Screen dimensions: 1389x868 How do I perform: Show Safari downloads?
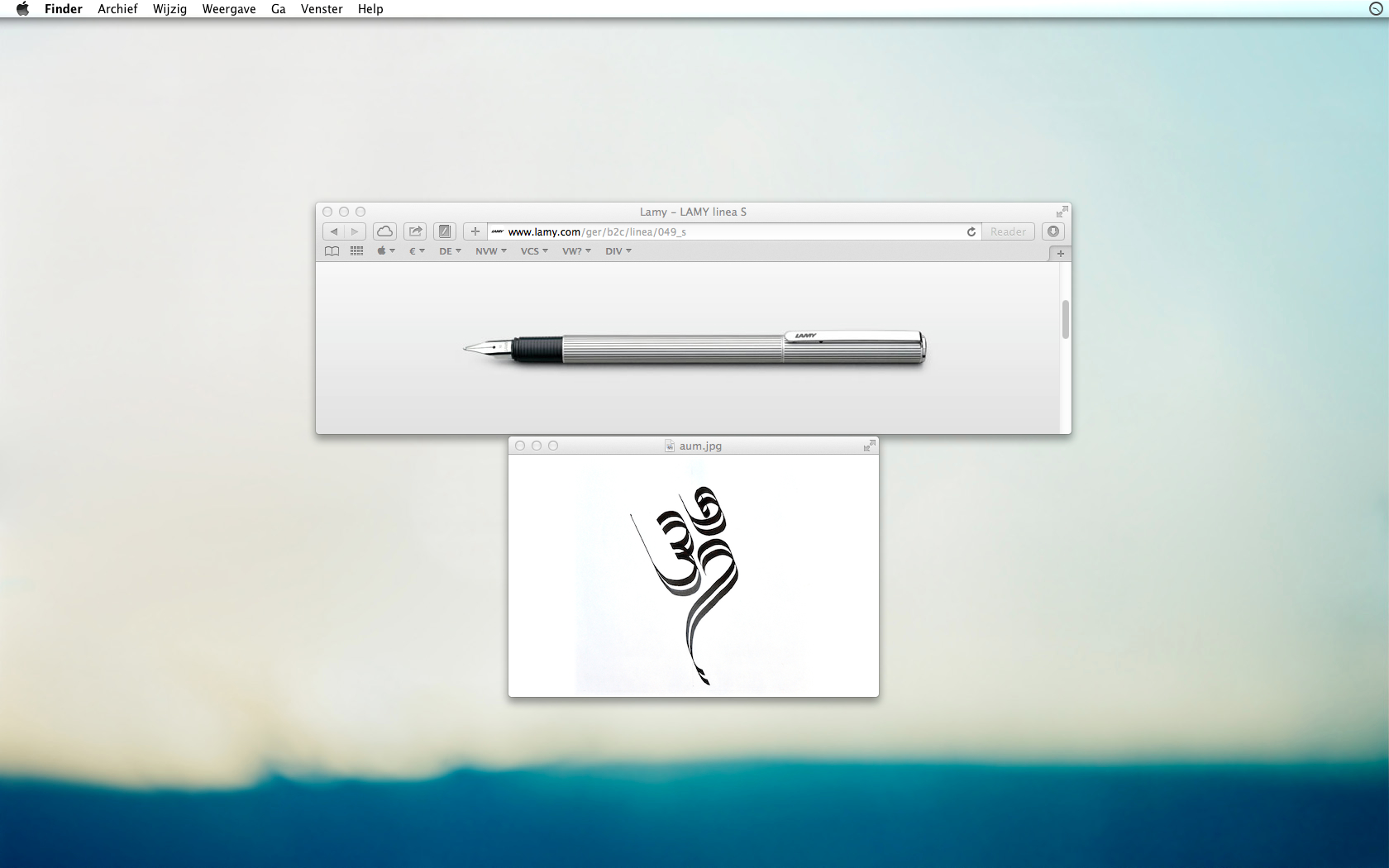[1052, 231]
